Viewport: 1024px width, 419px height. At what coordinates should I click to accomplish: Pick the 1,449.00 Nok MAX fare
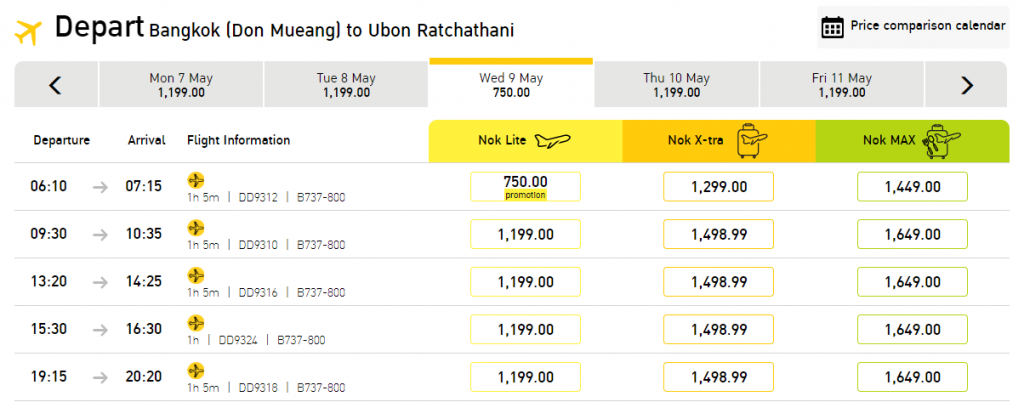pyautogui.click(x=912, y=187)
